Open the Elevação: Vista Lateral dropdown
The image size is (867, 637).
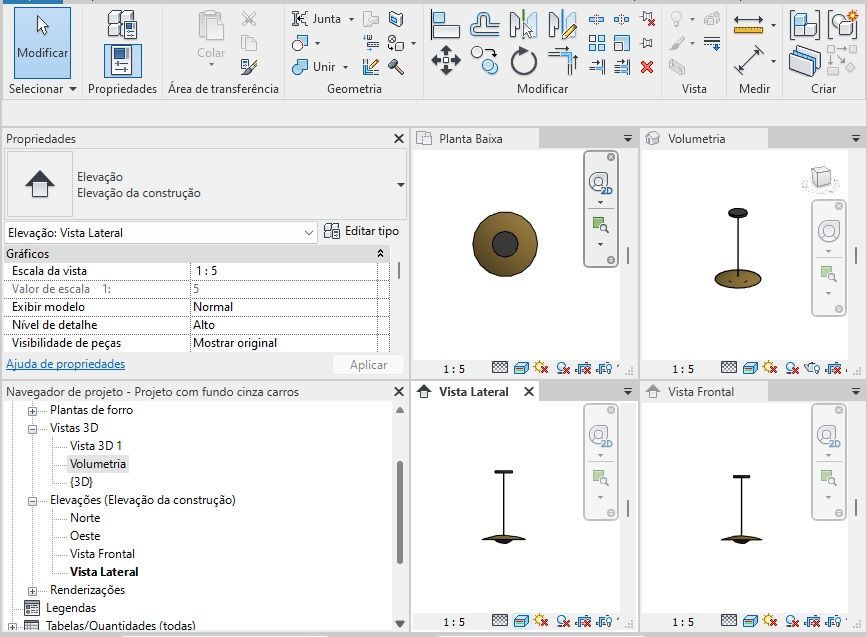[x=308, y=233]
